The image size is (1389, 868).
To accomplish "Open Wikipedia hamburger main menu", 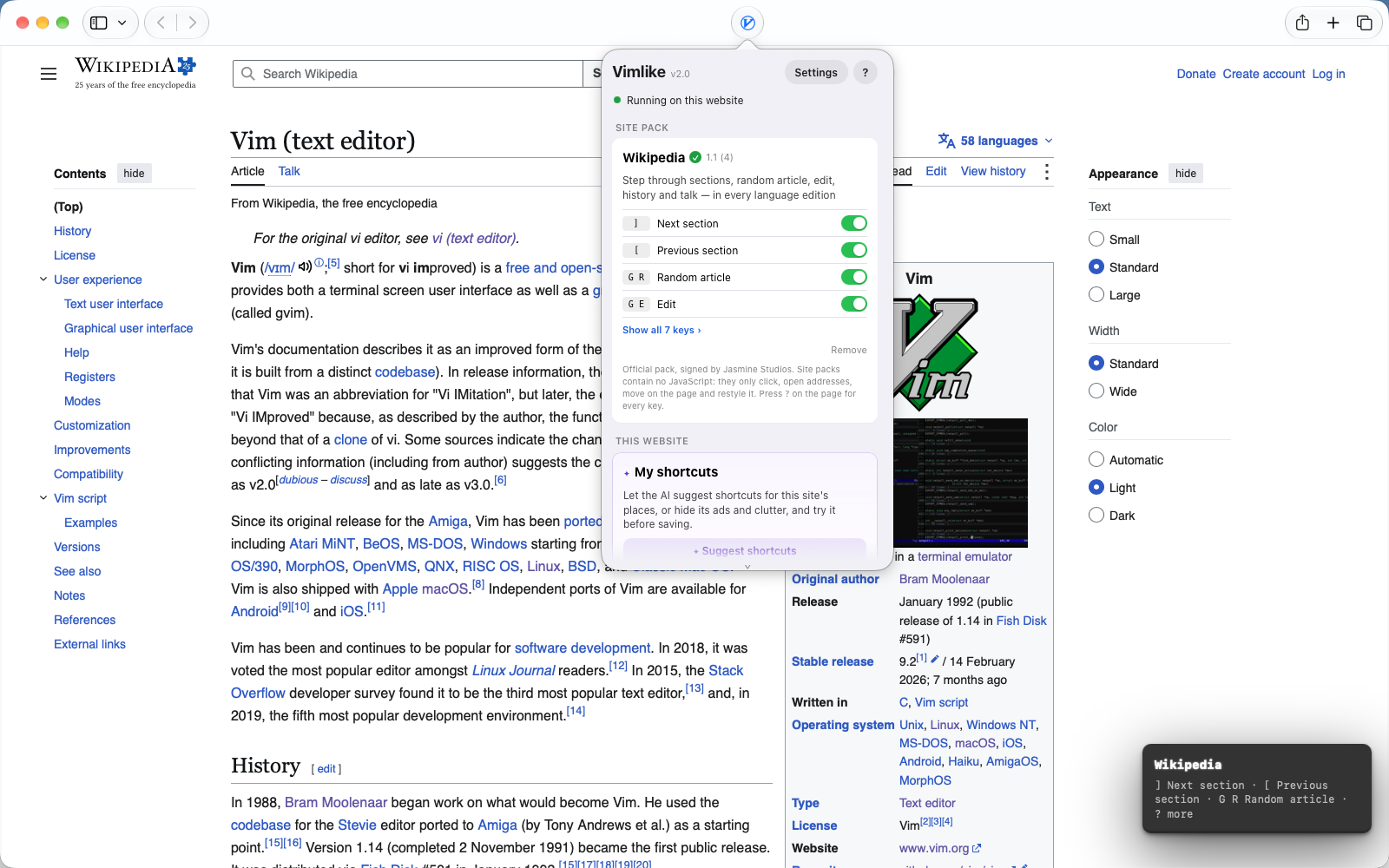I will tap(49, 74).
